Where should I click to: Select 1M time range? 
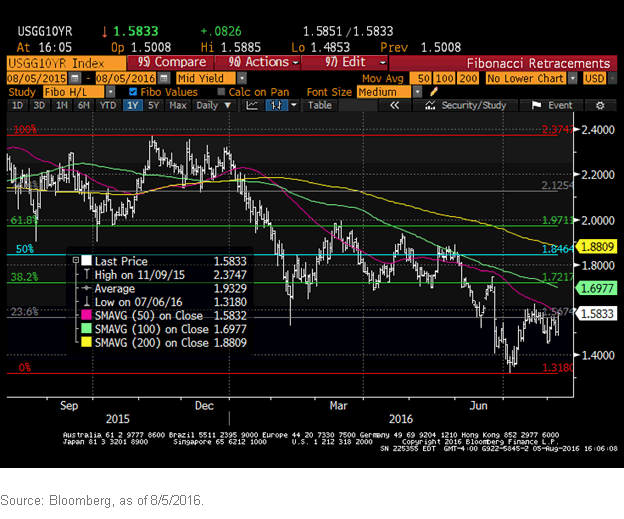coord(61,105)
